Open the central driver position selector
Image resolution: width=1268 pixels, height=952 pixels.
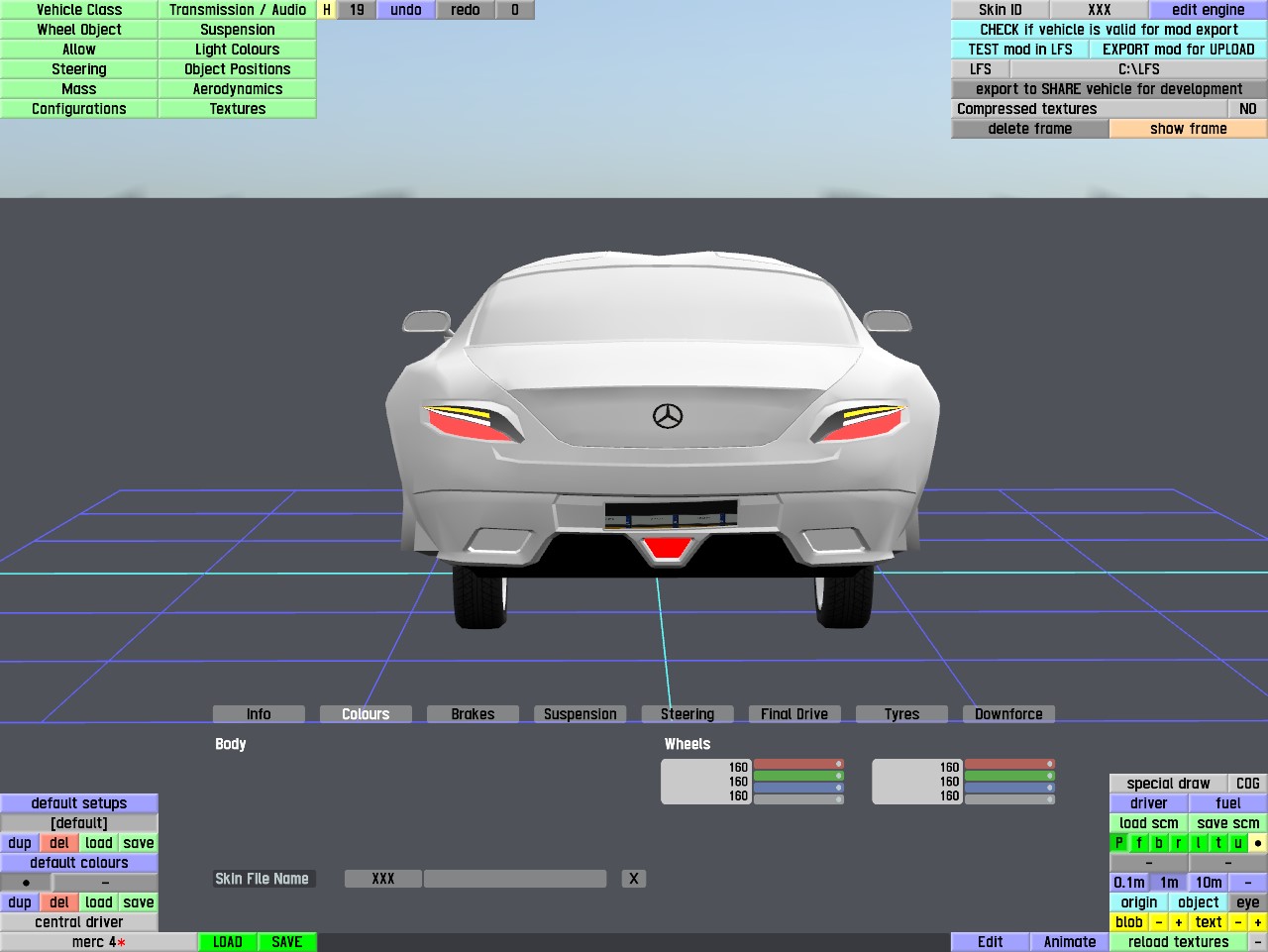79,922
